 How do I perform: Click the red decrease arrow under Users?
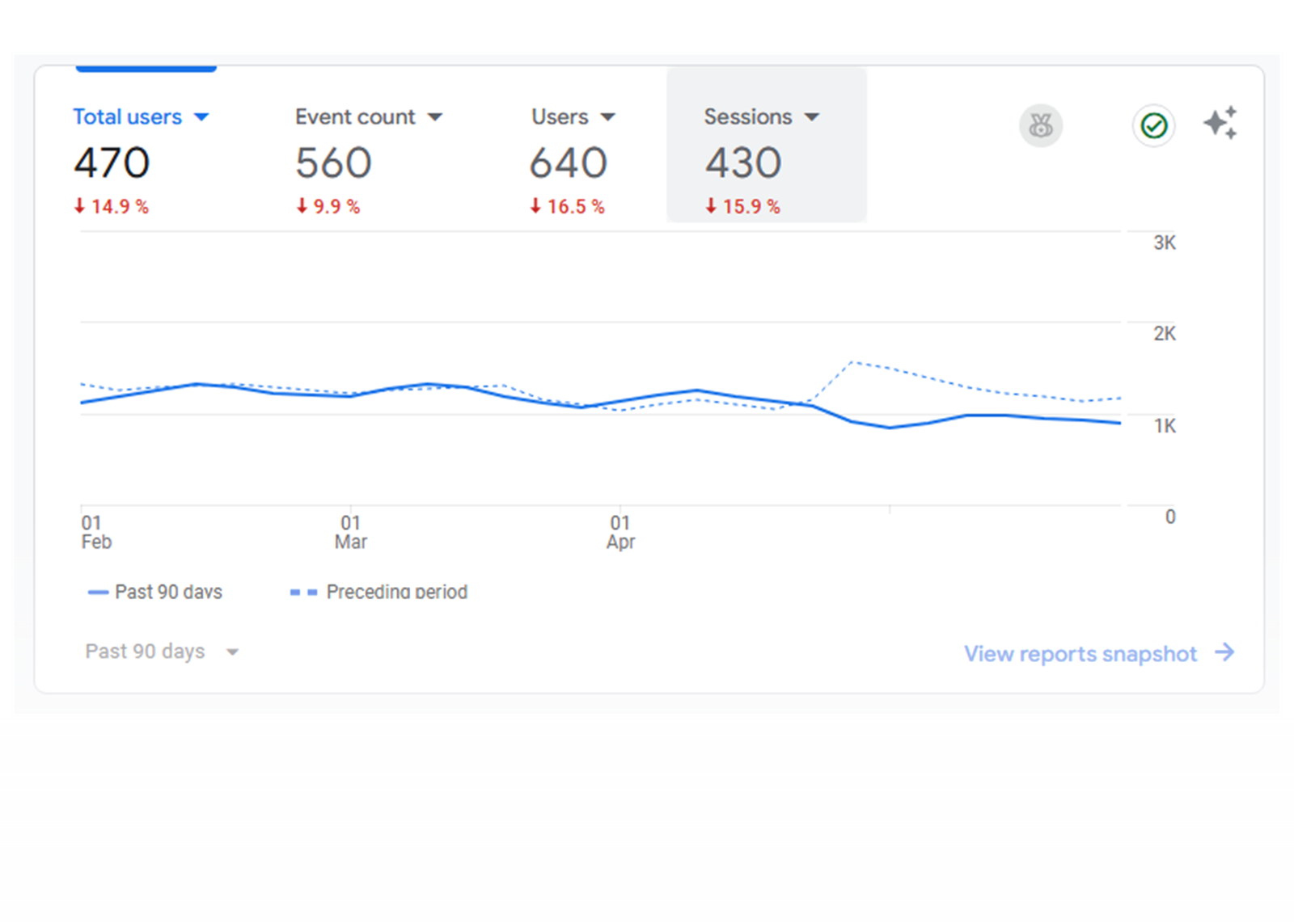pos(535,206)
